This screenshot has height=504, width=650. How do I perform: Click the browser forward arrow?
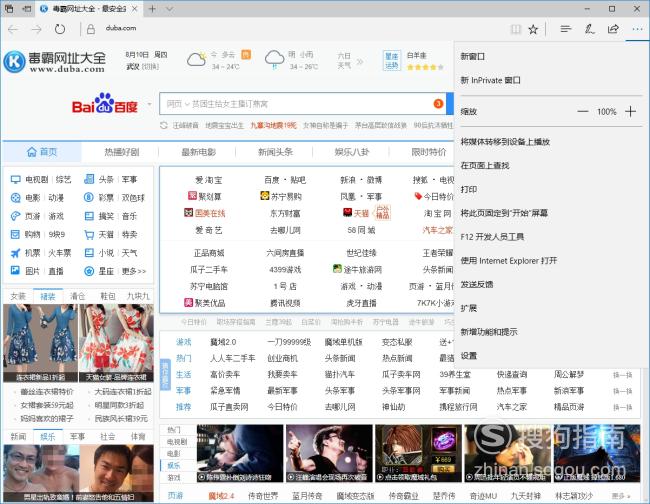[37, 29]
